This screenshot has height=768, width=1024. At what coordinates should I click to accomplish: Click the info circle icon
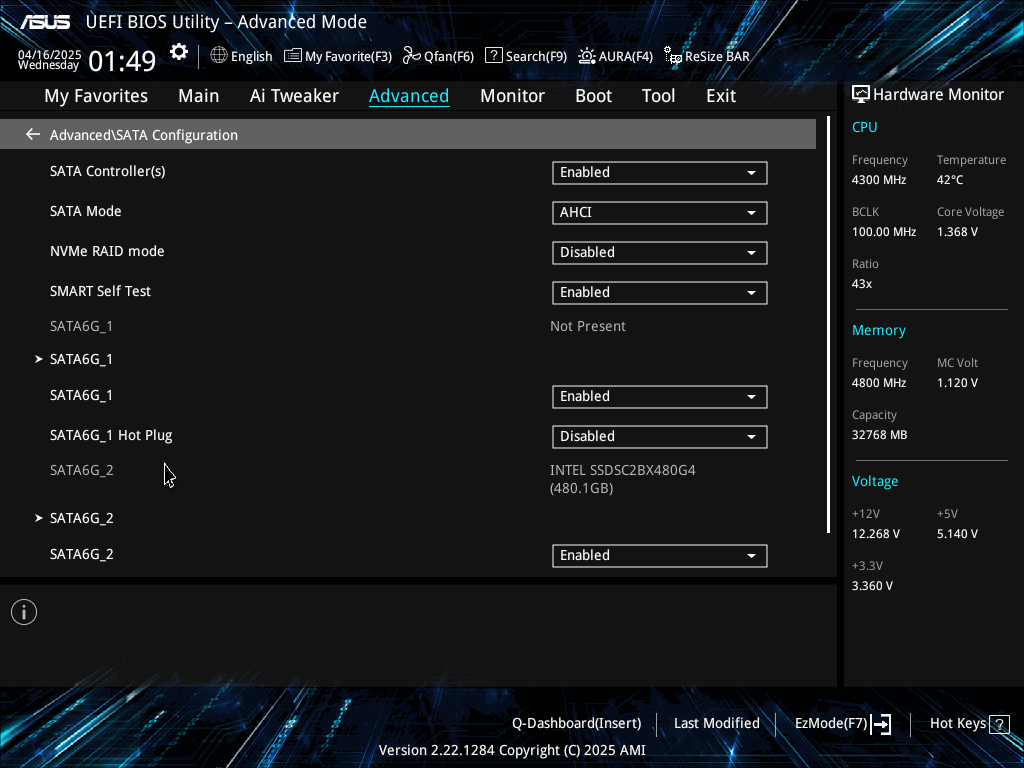coord(24,612)
